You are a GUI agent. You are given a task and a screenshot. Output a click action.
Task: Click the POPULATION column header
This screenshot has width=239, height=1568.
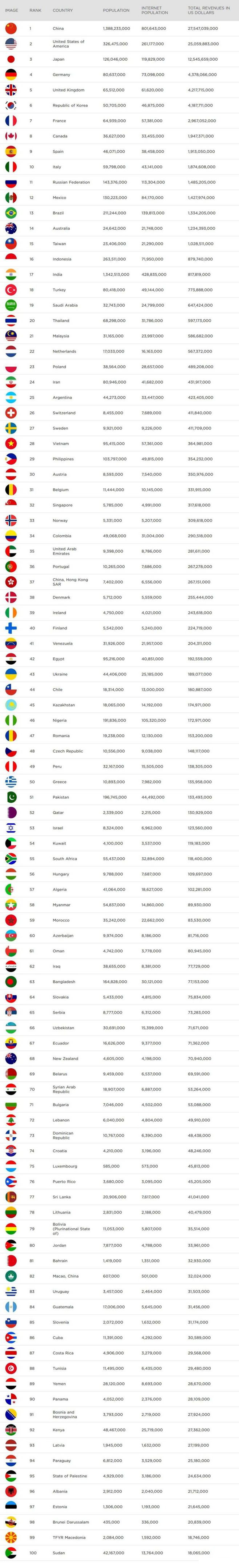[x=116, y=10]
